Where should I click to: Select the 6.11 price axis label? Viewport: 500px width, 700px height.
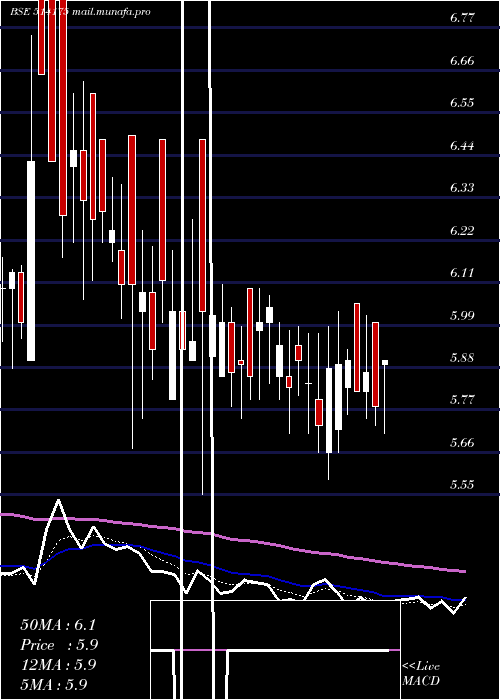(x=462, y=273)
